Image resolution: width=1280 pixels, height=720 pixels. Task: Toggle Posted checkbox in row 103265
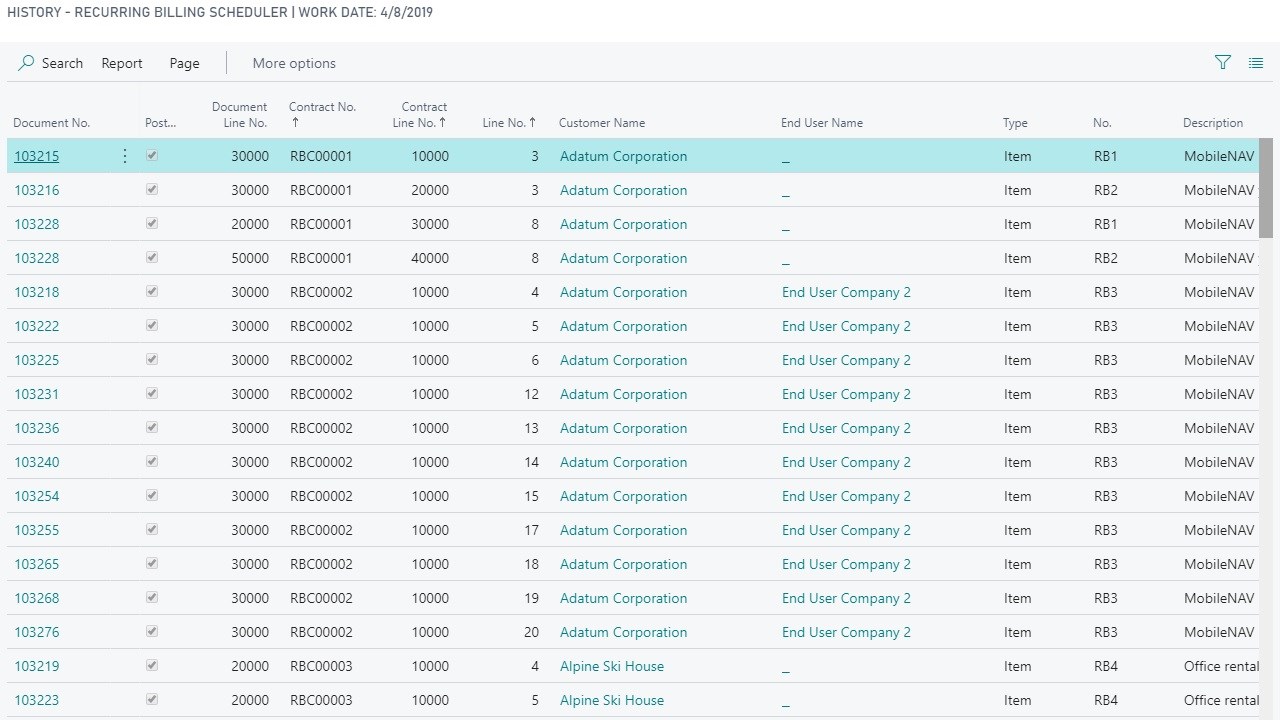pyautogui.click(x=152, y=564)
